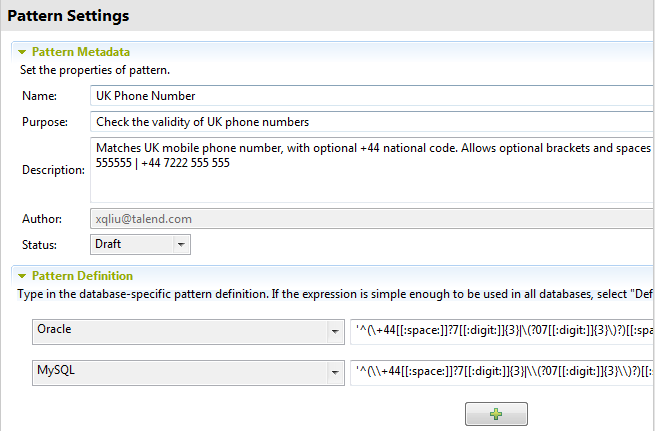Screen dimensions: 655x431
Task: Click the Pattern Metadata section title
Action: (81, 51)
